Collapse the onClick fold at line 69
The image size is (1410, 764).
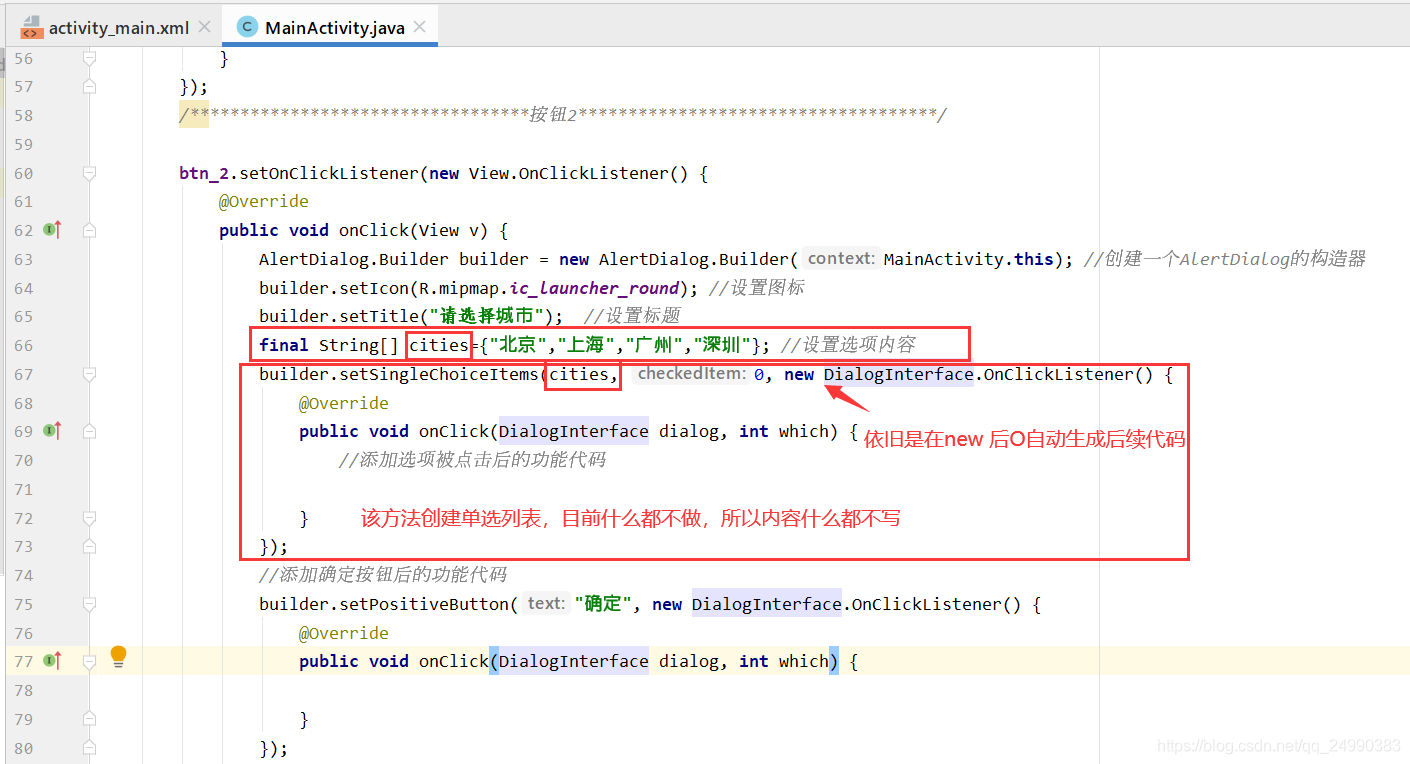tap(89, 431)
